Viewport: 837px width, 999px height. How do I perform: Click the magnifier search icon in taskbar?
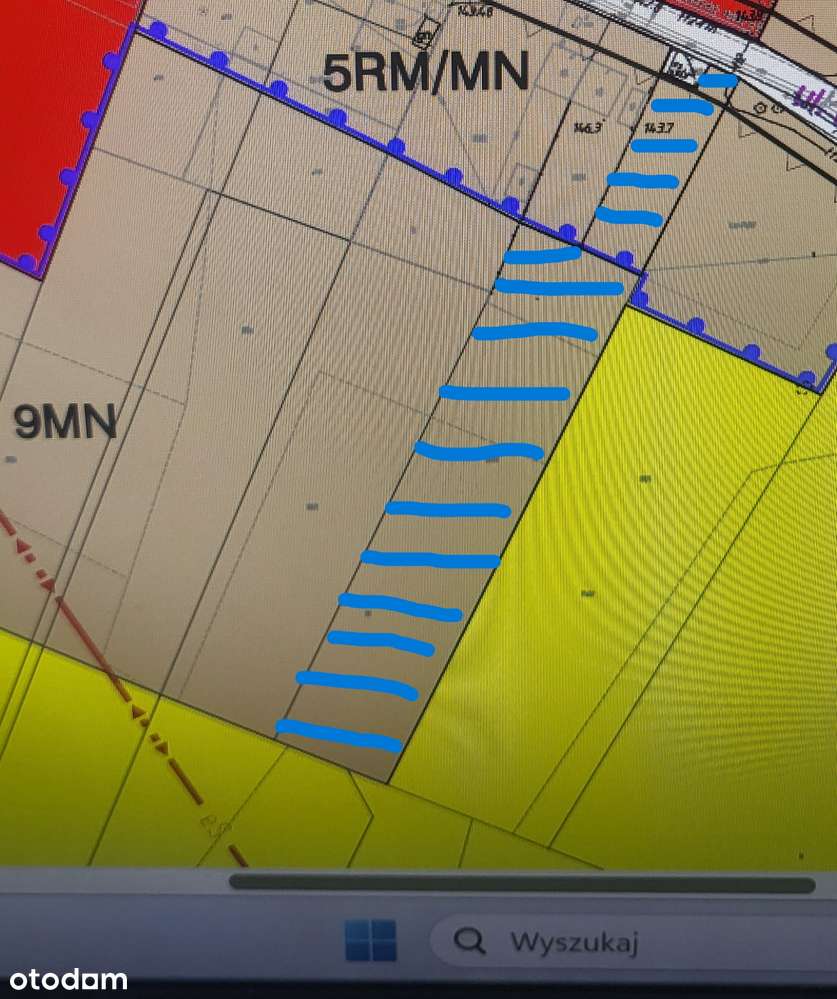(x=469, y=940)
